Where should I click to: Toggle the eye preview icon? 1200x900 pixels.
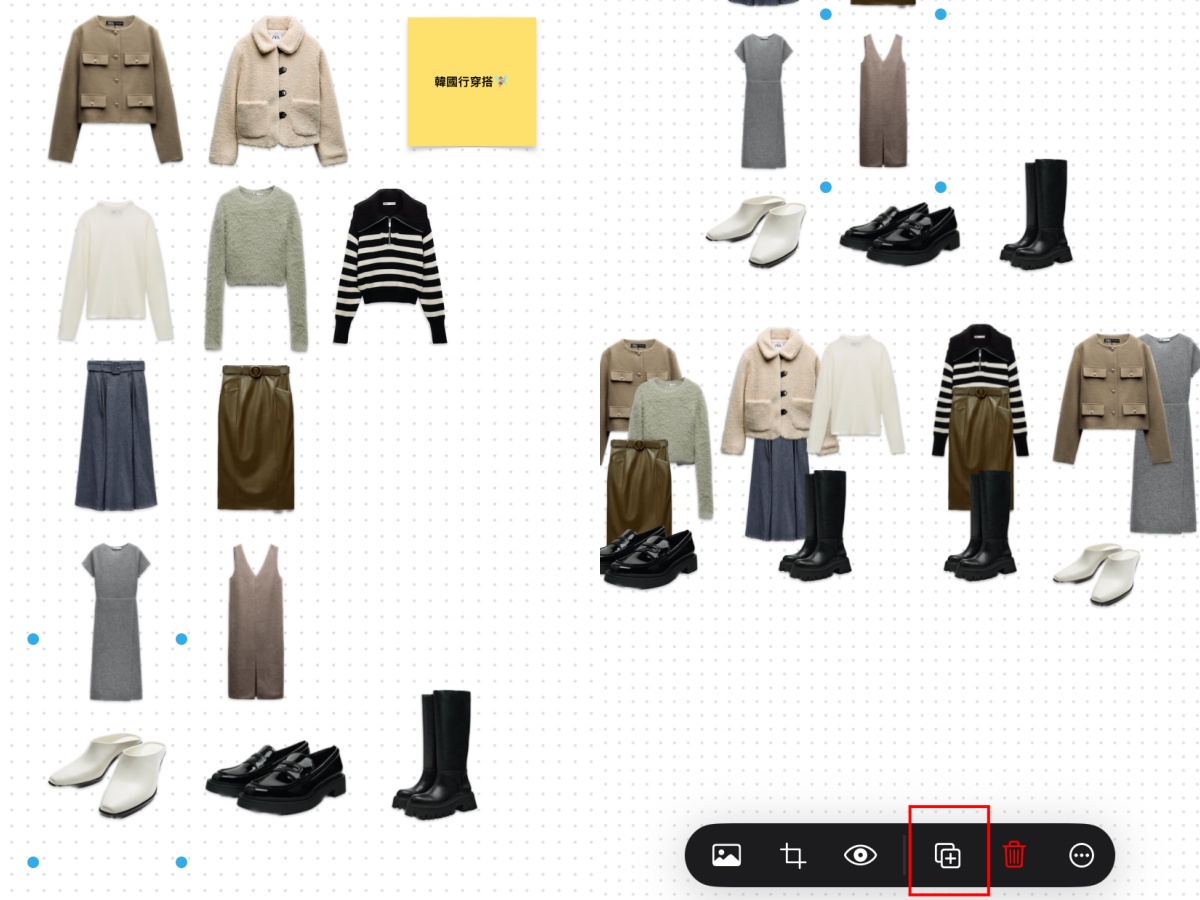coord(860,856)
